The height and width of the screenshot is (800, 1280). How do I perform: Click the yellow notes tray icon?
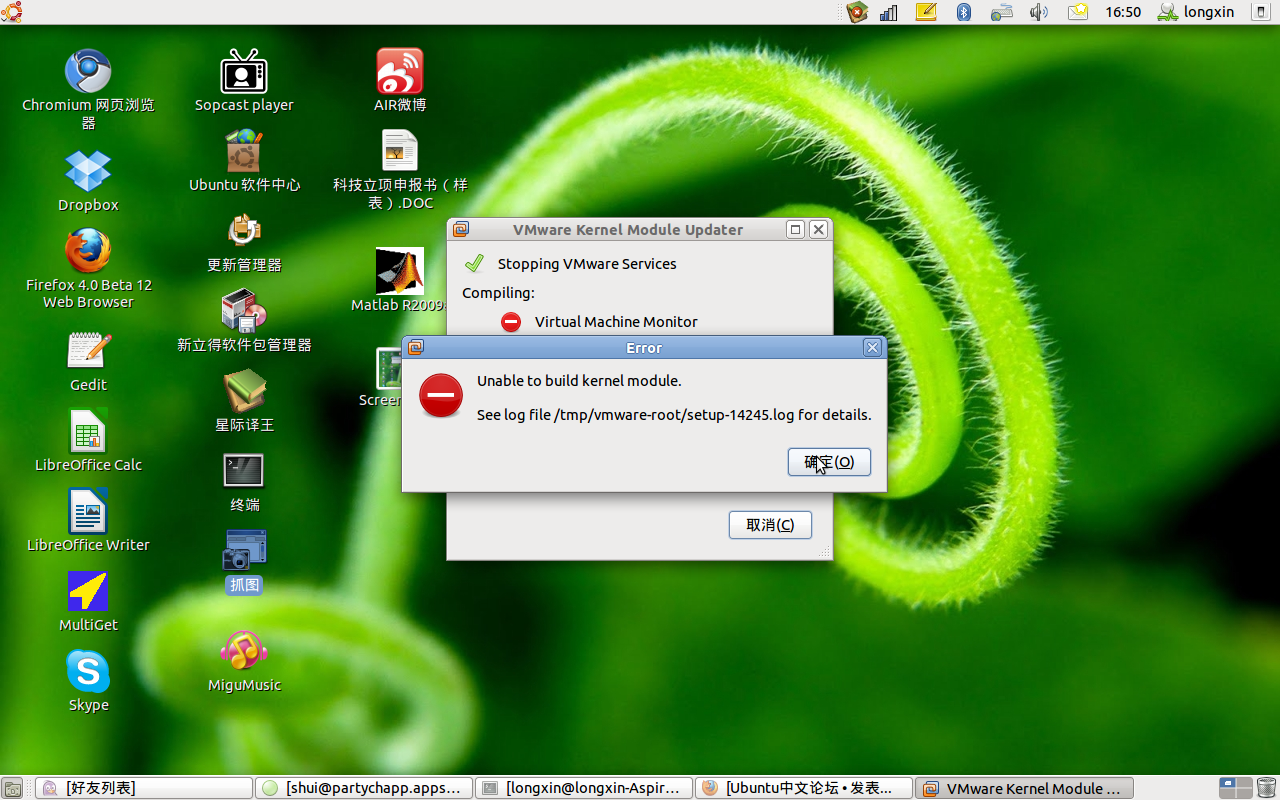[926, 12]
